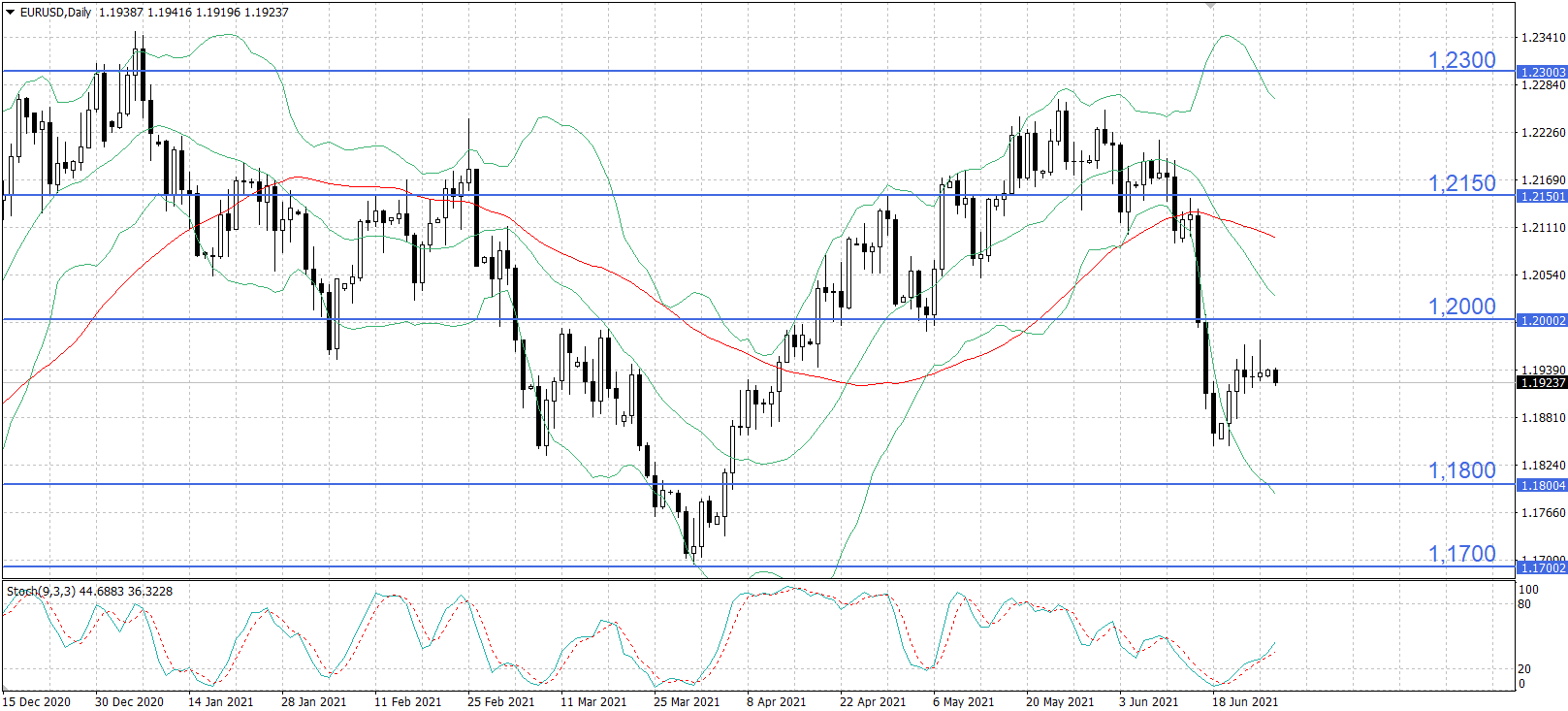Click 1.21690 on the price scale
1568x711 pixels.
(1544, 180)
